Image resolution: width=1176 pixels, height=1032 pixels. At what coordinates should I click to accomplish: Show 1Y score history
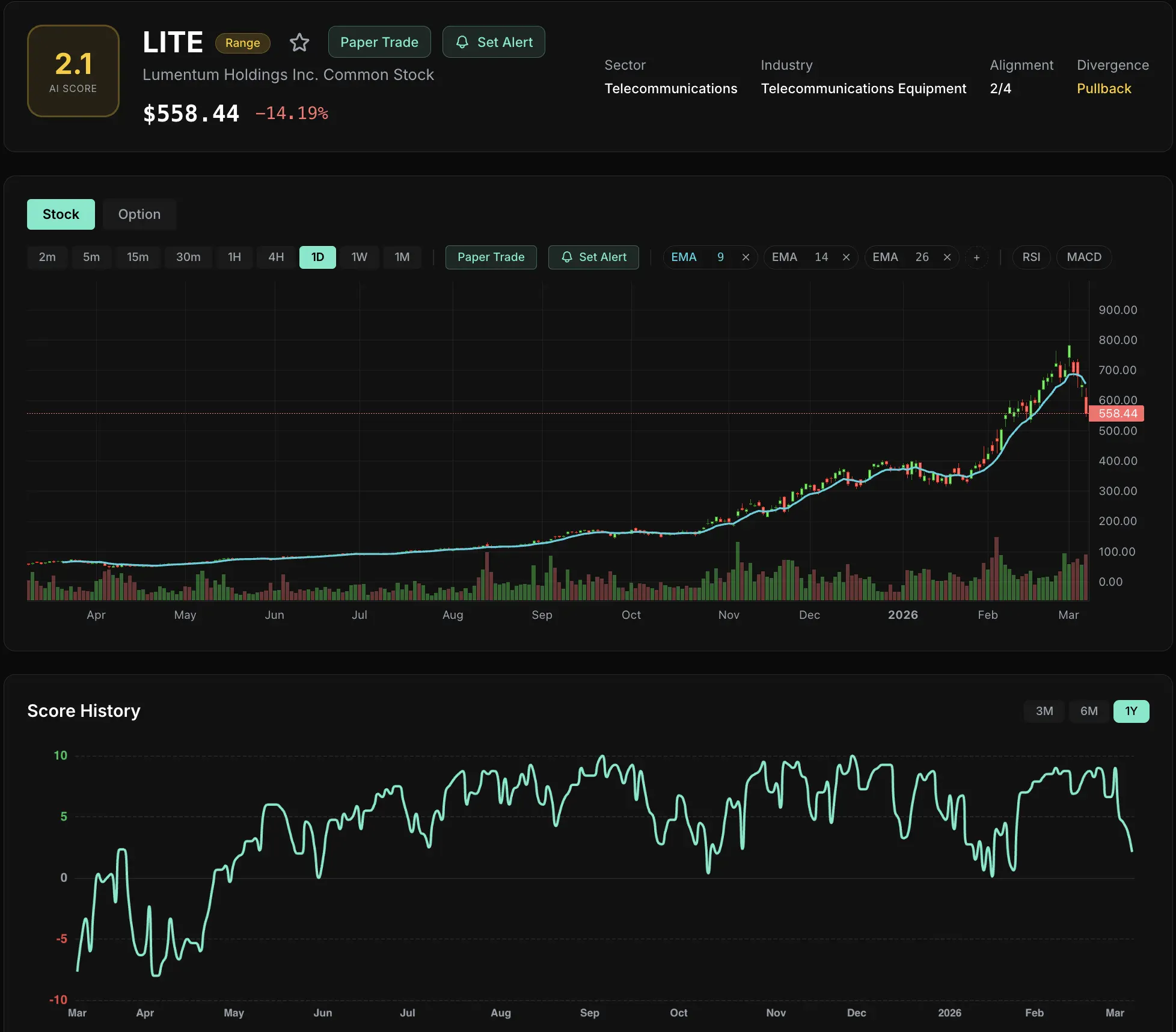click(x=1132, y=711)
